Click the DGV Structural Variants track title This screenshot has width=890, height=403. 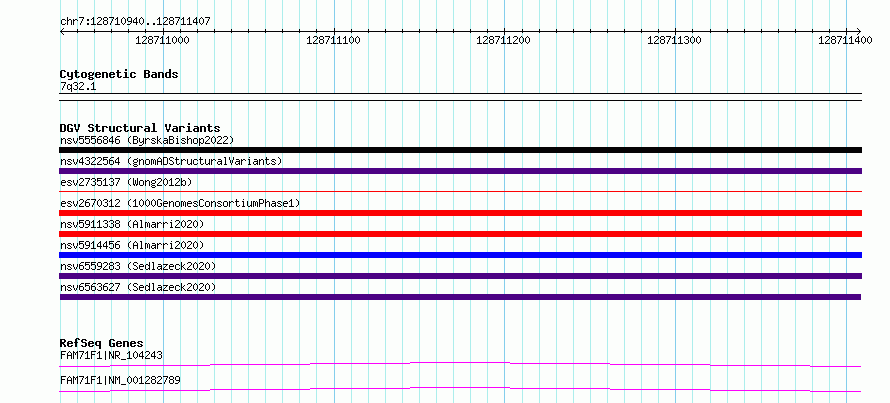pos(140,128)
